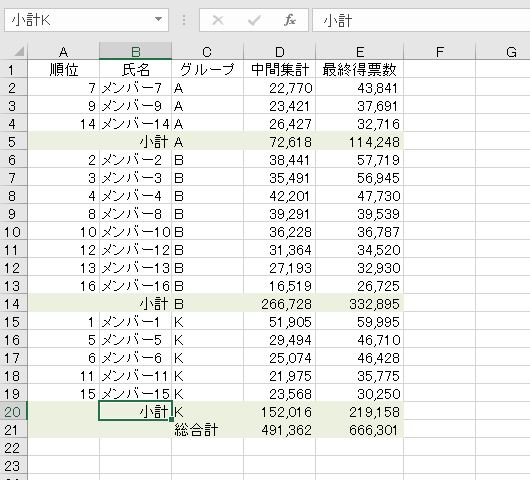The width and height of the screenshot is (530, 480).
Task: Click the 総合計 cell
Action: pyautogui.click(x=207, y=430)
